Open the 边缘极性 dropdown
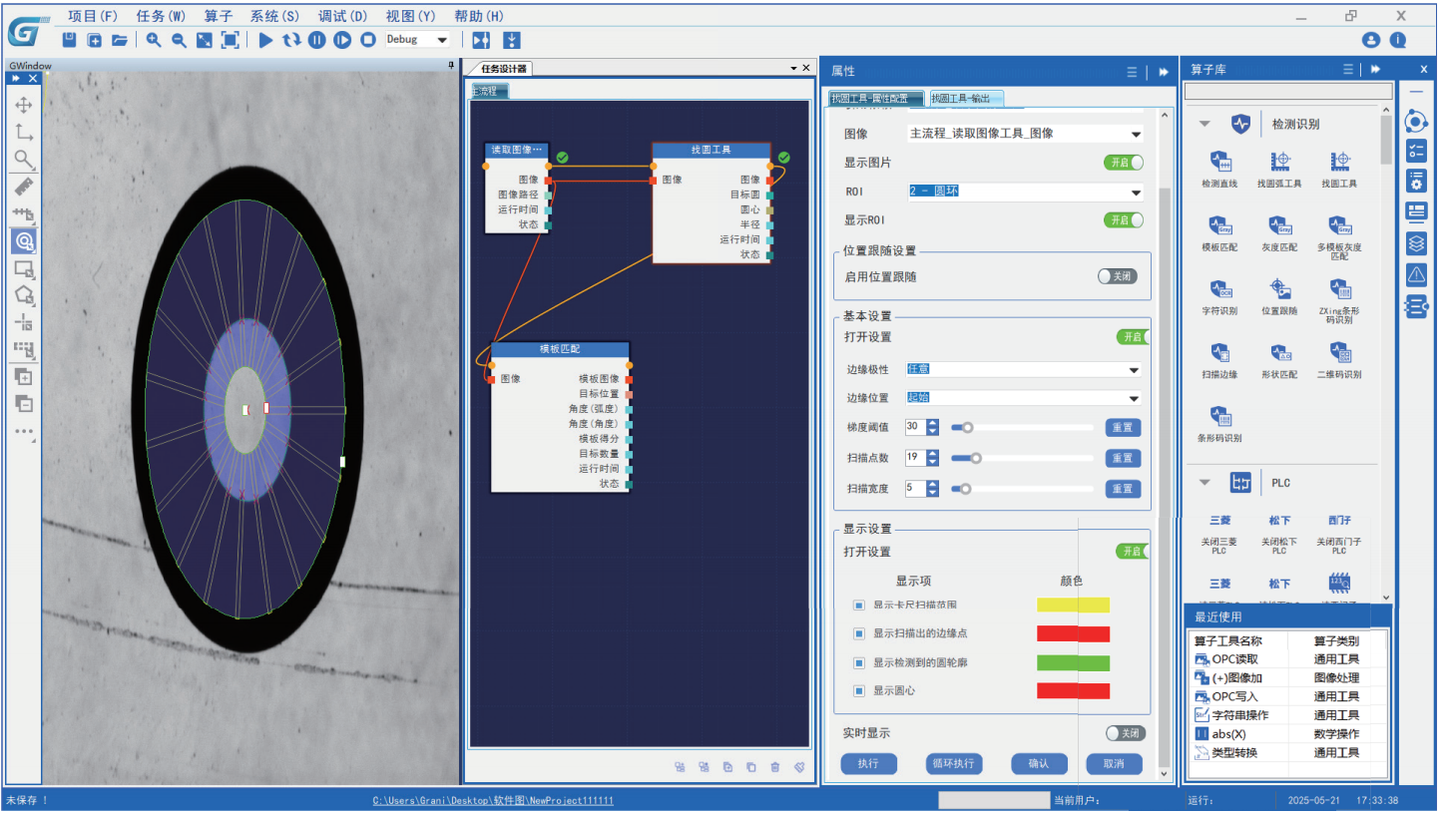 coord(1134,370)
